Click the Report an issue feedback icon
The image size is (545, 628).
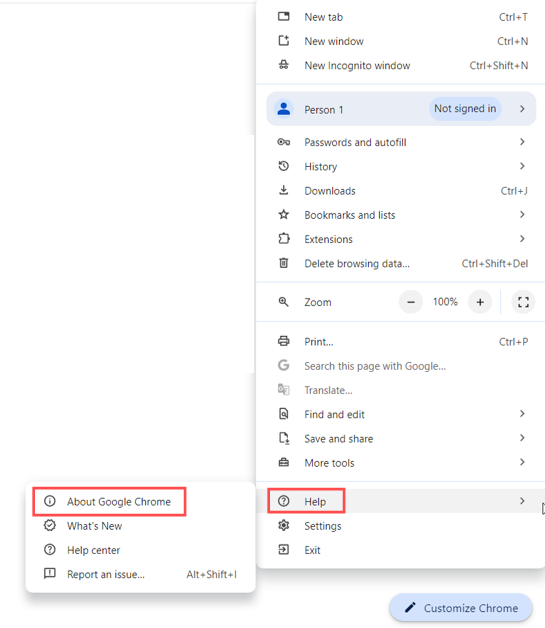(x=50, y=574)
